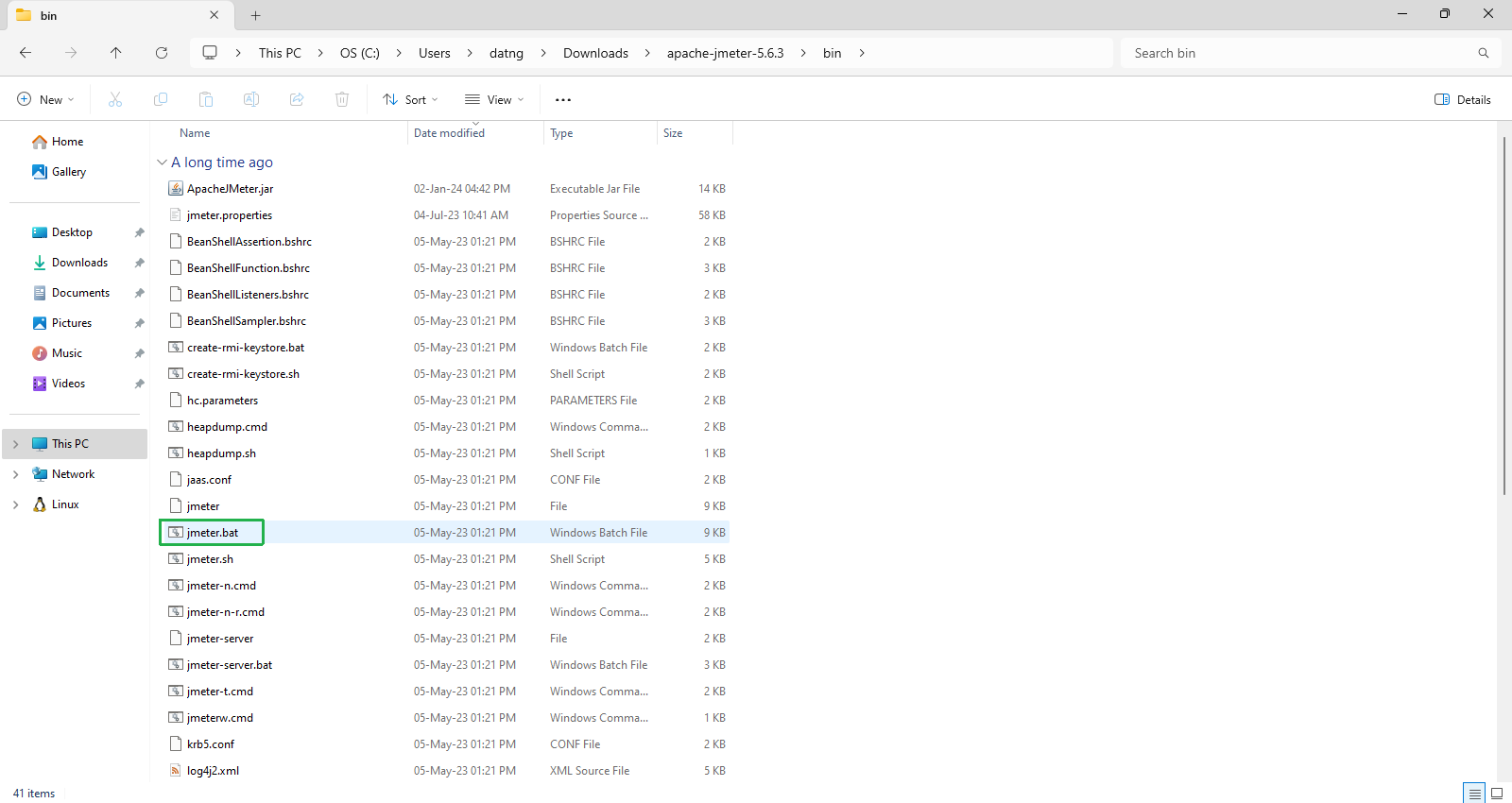Select file jmeter.sh

(x=210, y=559)
